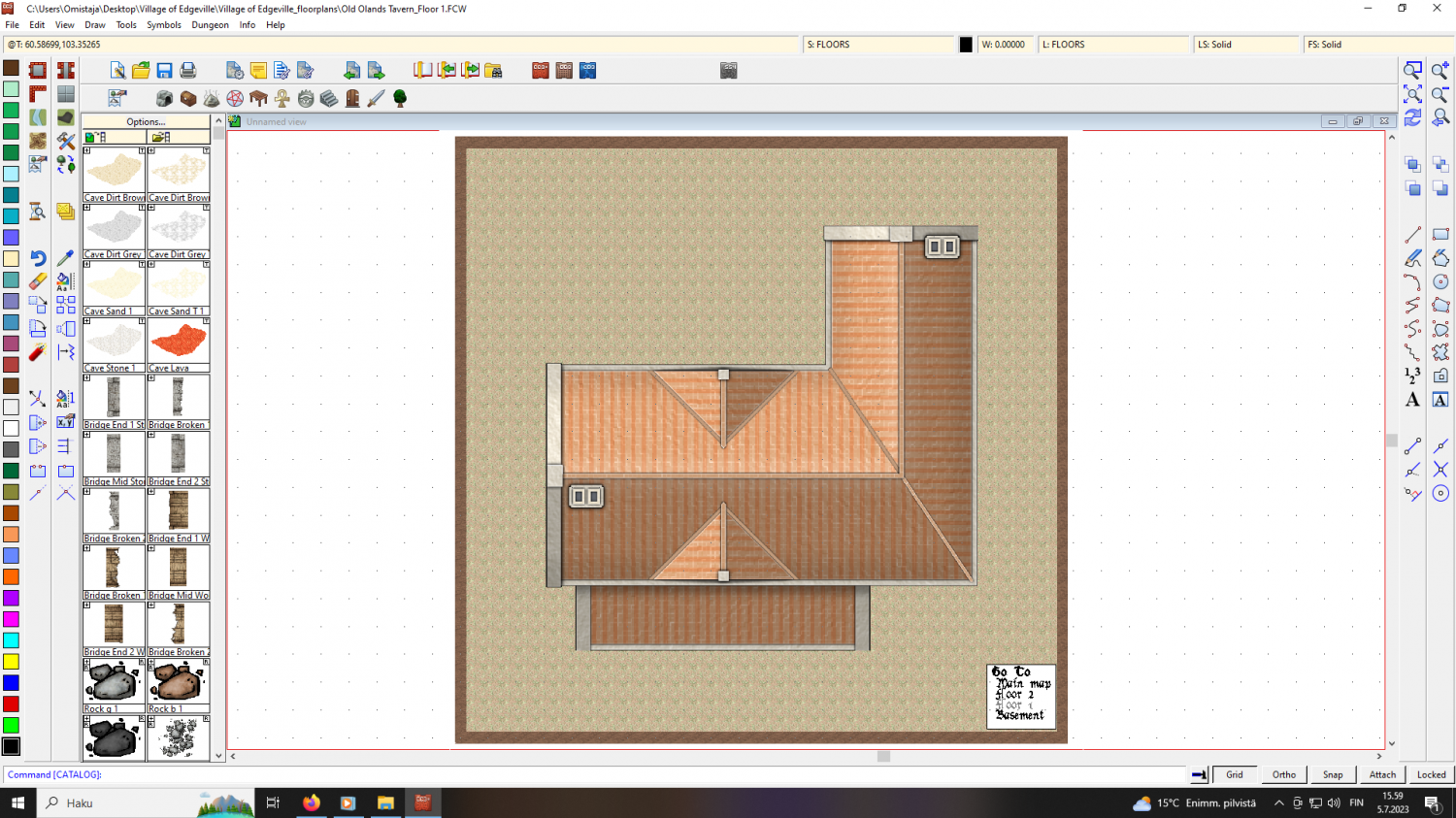Screen dimensions: 1456x818
Task: Select the yellow color swatch in palette
Action: (x=11, y=662)
